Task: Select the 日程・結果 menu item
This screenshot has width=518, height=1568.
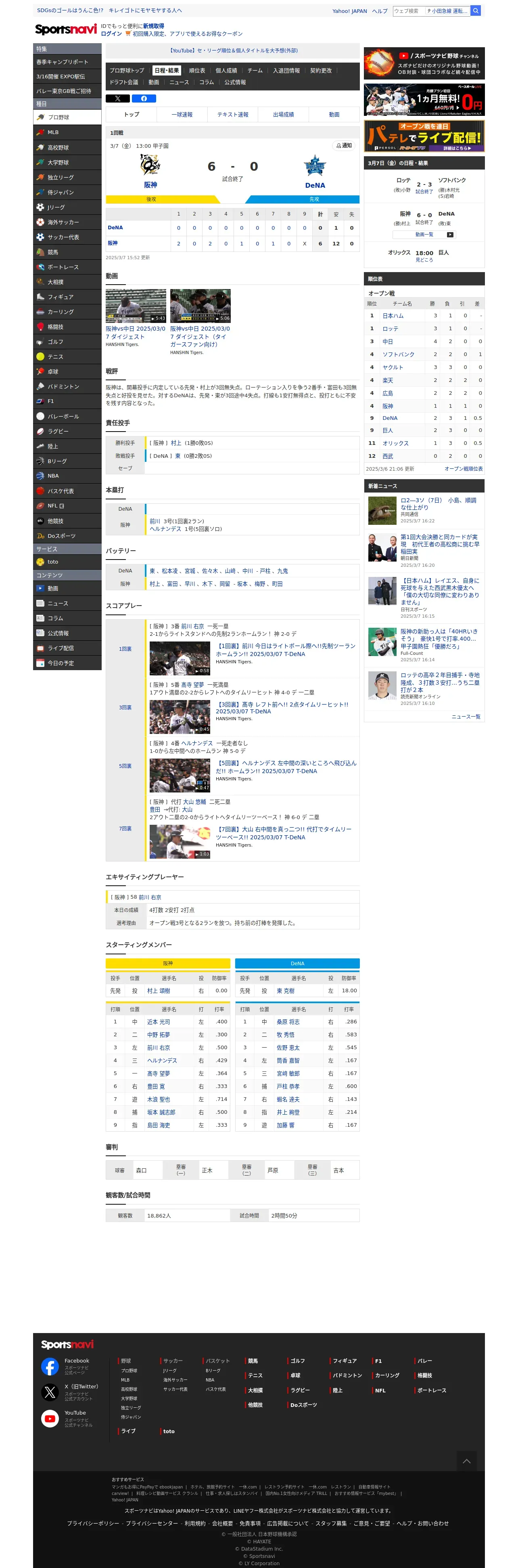Action: pyautogui.click(x=166, y=71)
